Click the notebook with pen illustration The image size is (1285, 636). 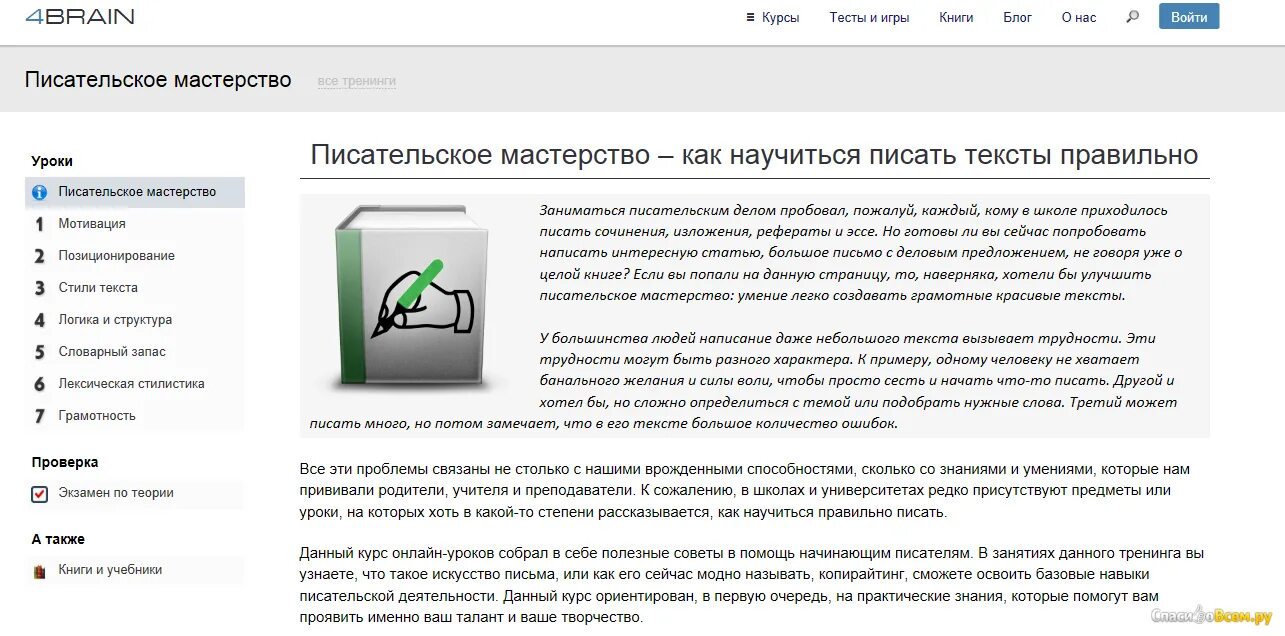[415, 301]
